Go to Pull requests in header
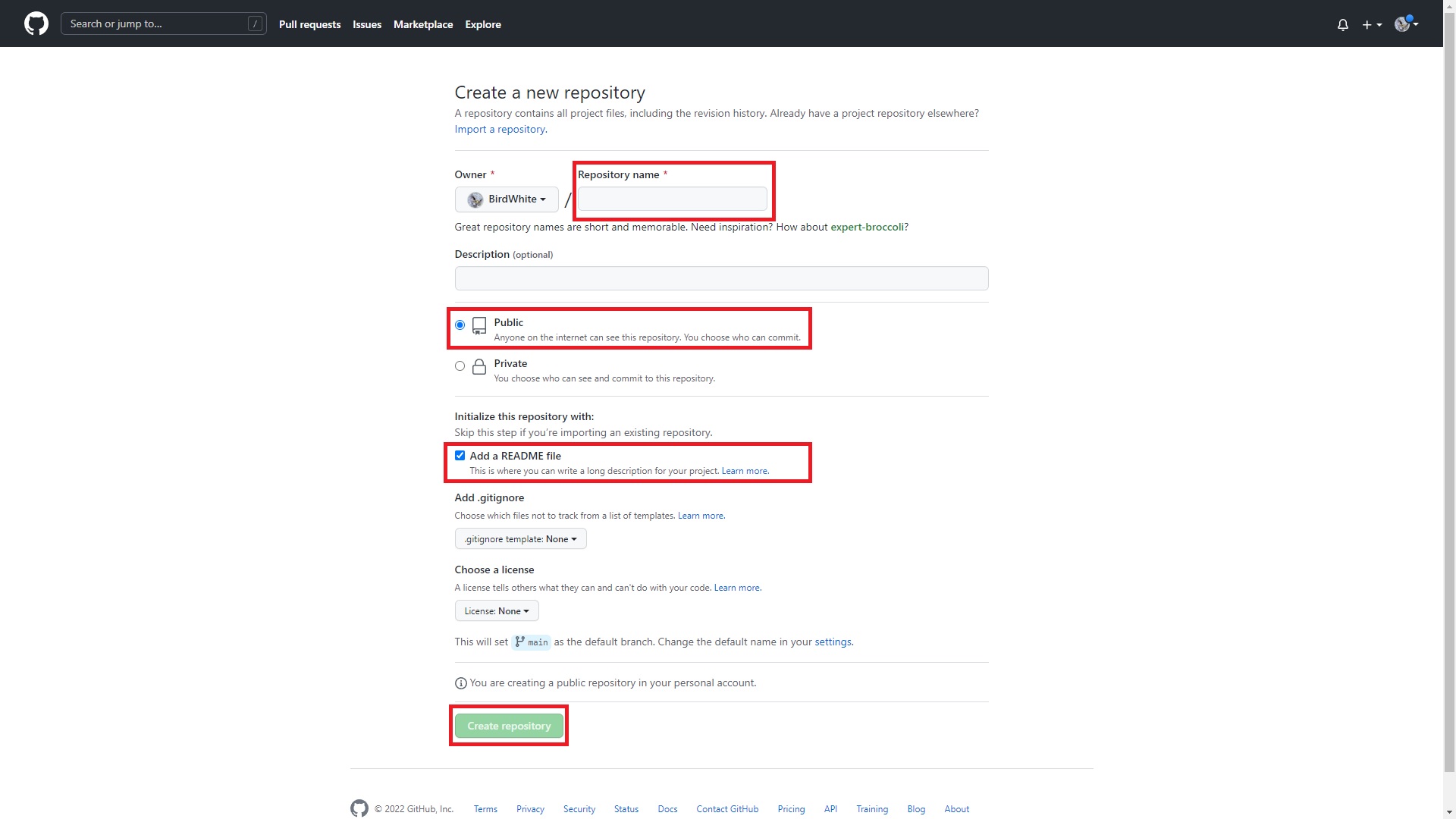This screenshot has height=819, width=1456. pos(309,24)
